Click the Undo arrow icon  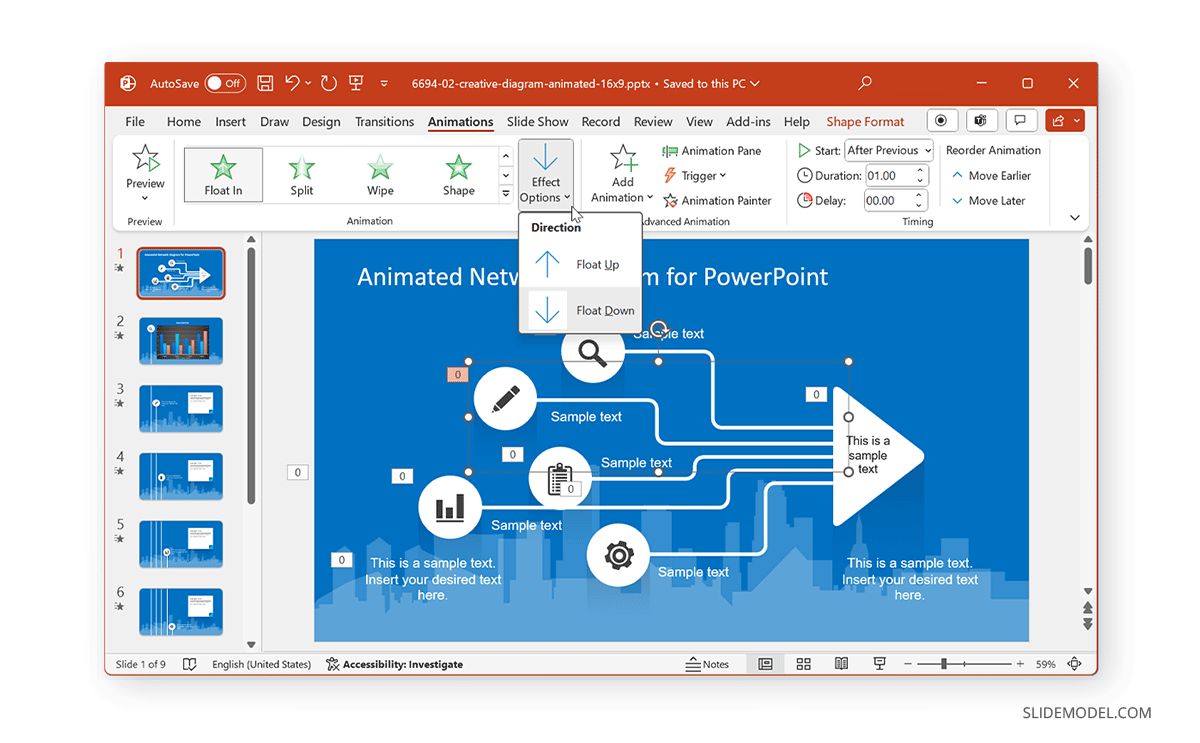pos(292,84)
